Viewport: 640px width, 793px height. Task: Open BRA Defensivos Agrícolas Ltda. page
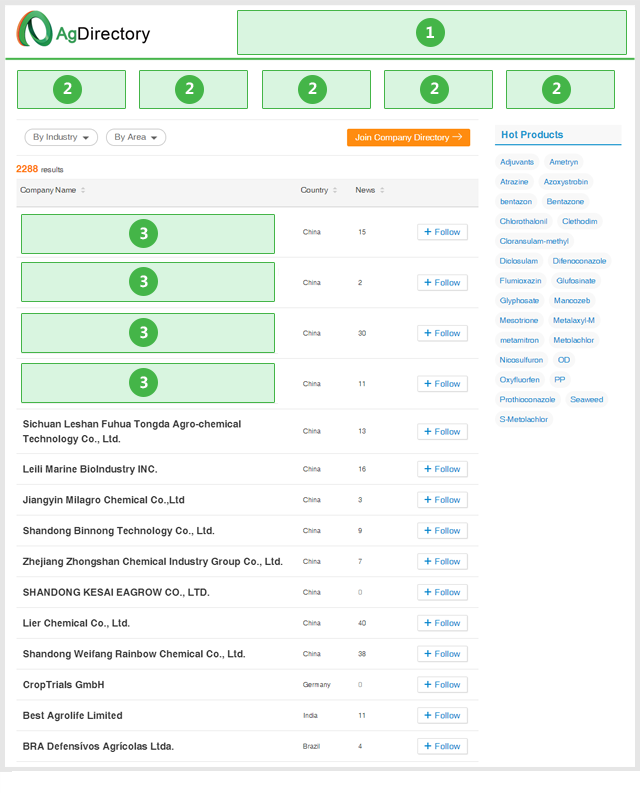(x=98, y=747)
